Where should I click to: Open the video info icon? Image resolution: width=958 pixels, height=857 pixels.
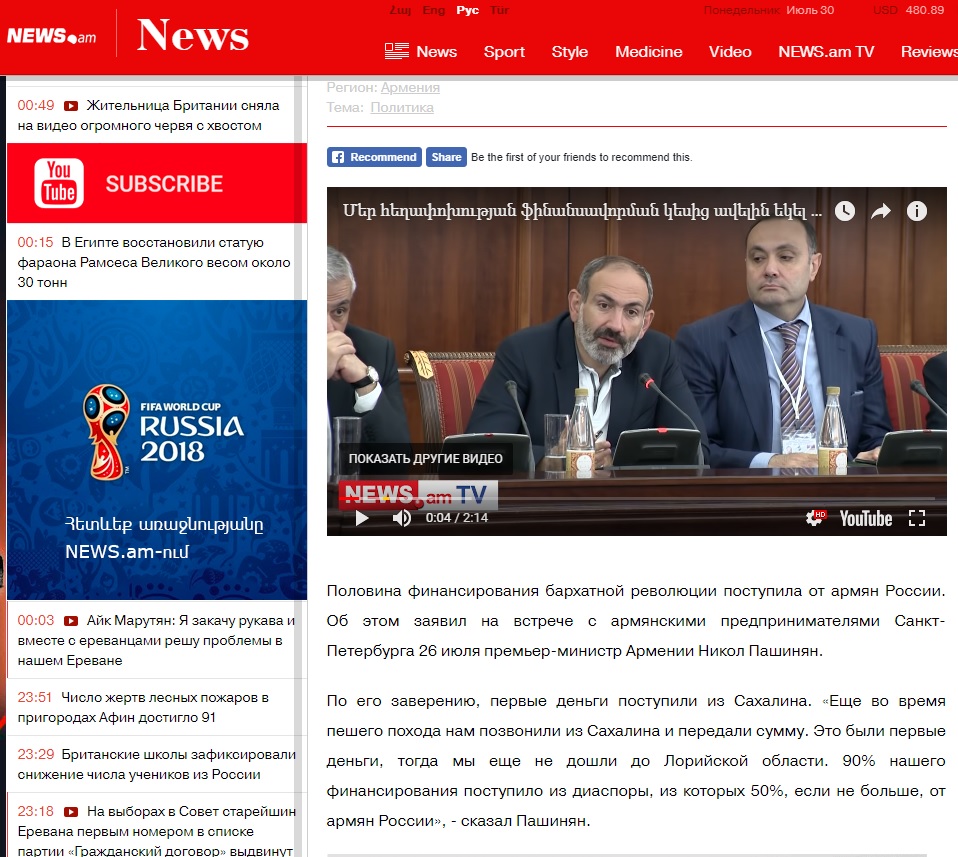click(916, 211)
